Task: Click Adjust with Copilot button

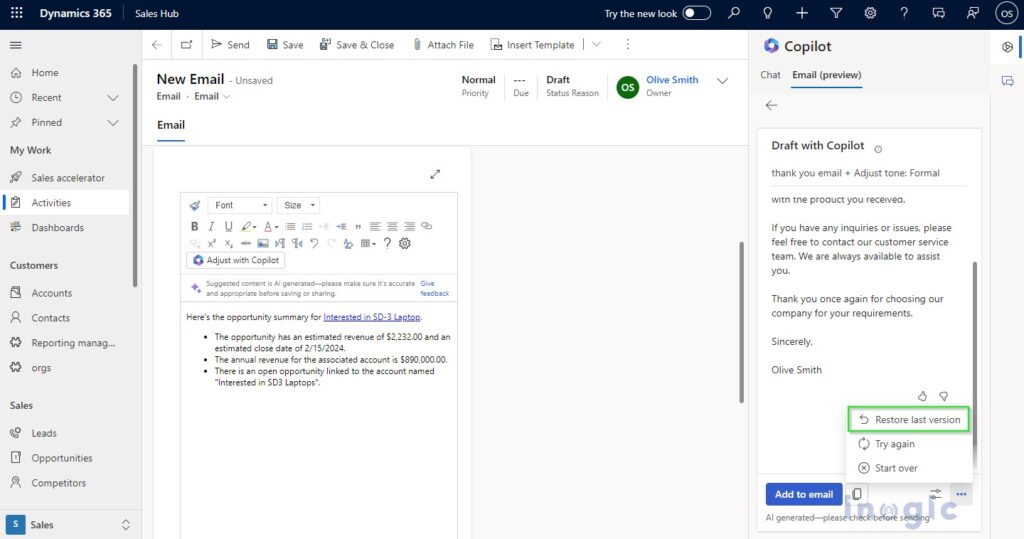Action: coord(236,260)
